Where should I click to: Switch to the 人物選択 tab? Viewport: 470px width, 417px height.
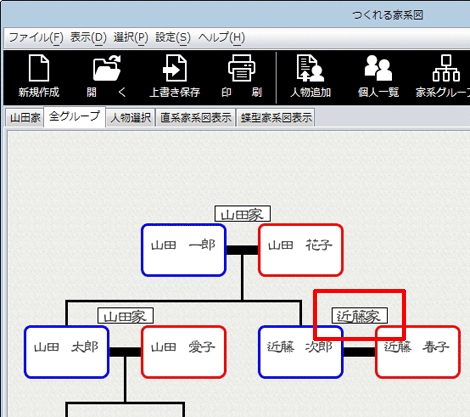tap(131, 118)
